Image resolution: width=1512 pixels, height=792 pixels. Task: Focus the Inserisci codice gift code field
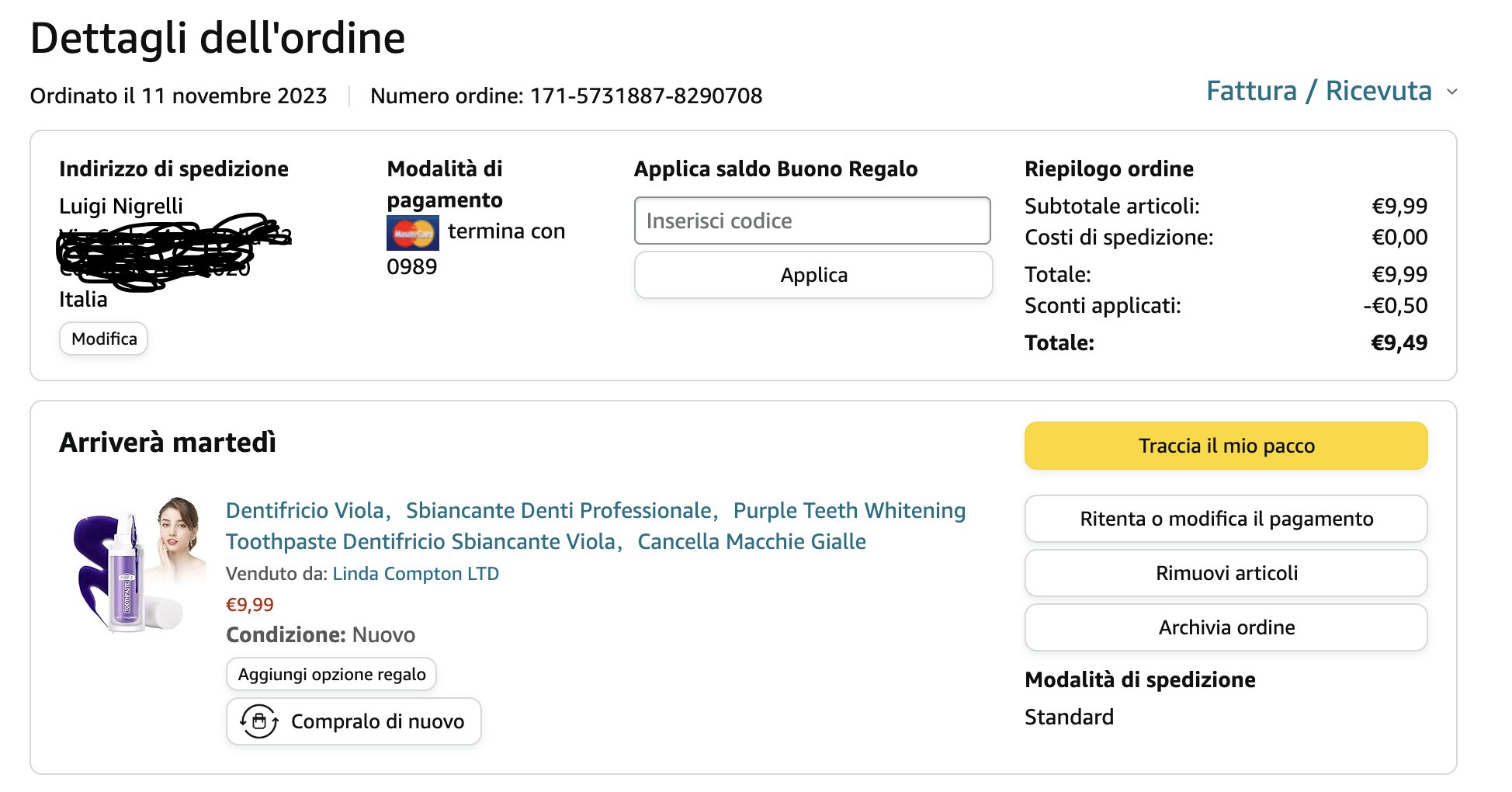(x=812, y=221)
